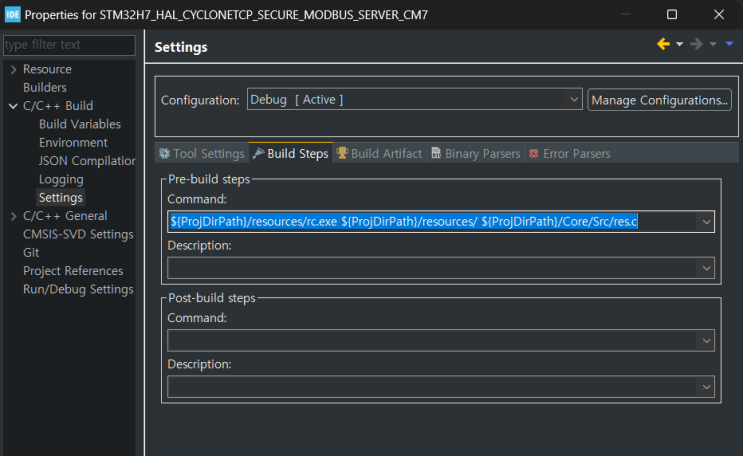The height and width of the screenshot is (456, 743).
Task: Click the yellow back navigation arrow
Action: coord(663,44)
